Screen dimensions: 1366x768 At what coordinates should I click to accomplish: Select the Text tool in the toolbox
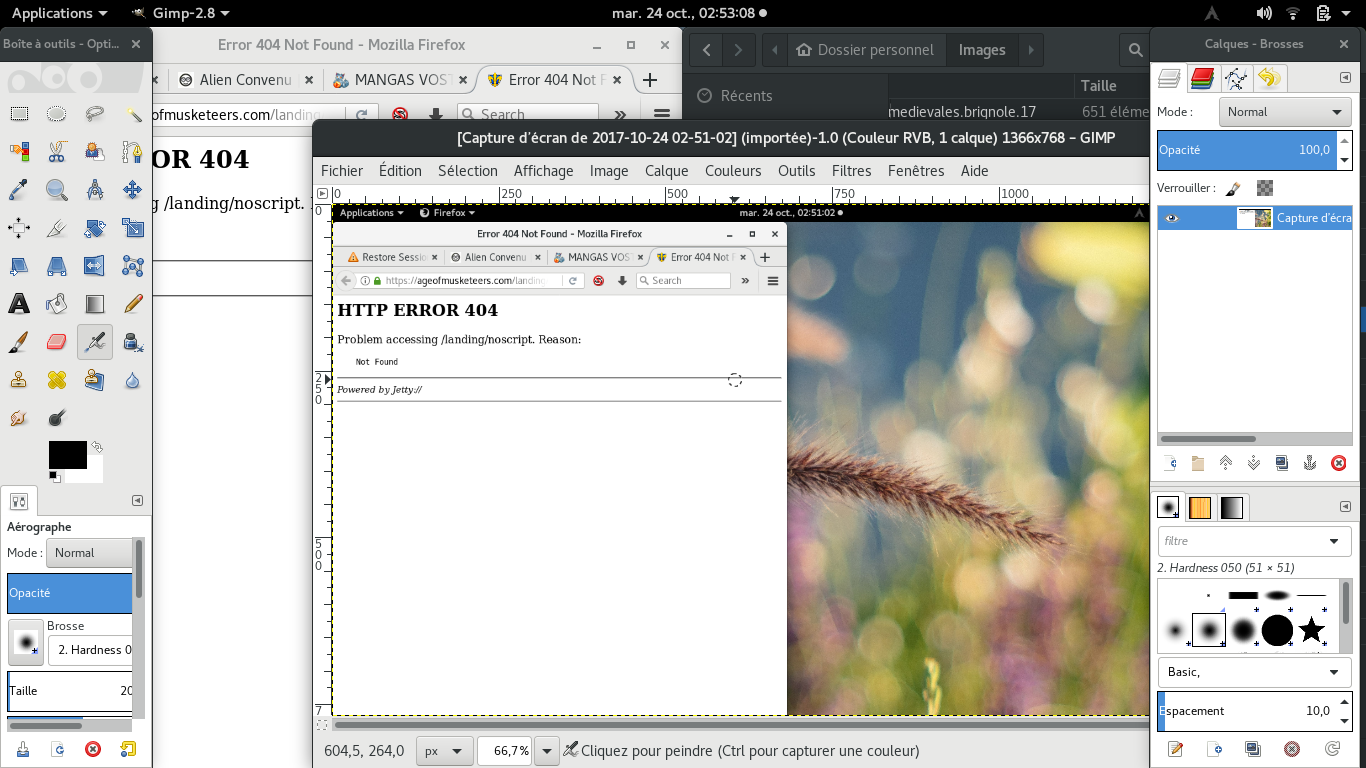coord(19,304)
